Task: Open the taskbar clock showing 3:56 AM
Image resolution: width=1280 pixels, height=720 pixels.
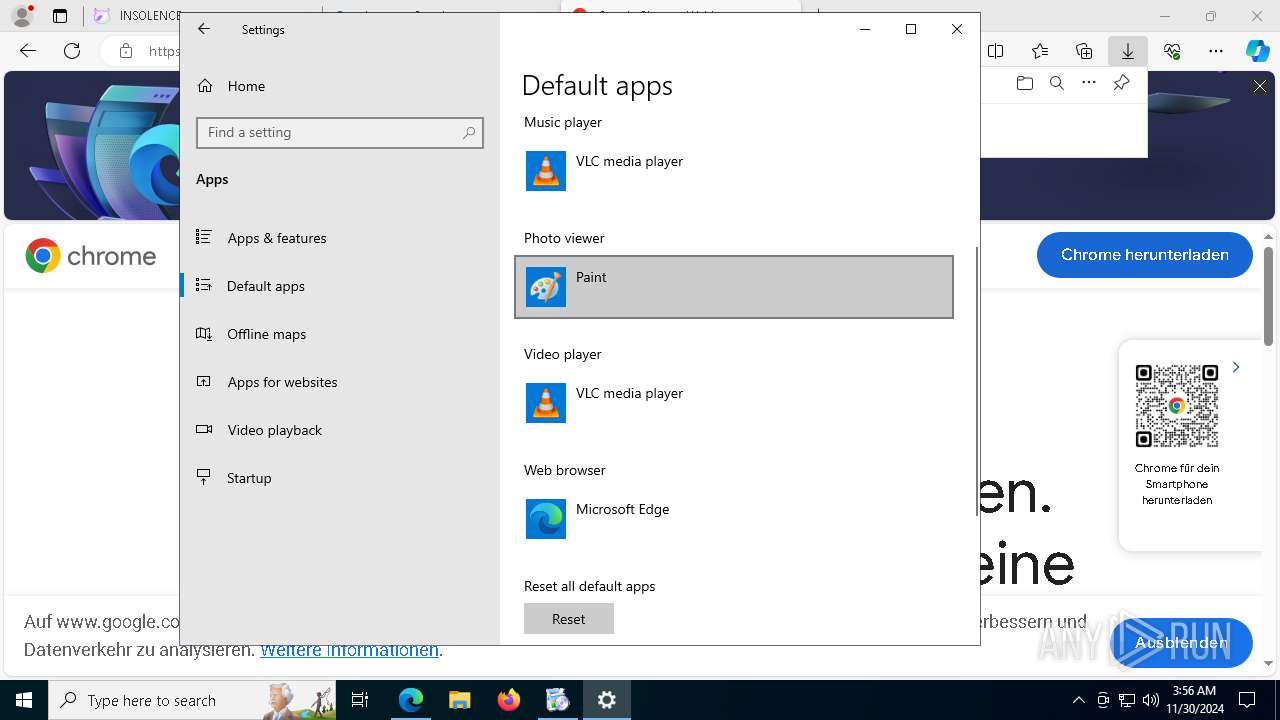Action: (x=1194, y=700)
